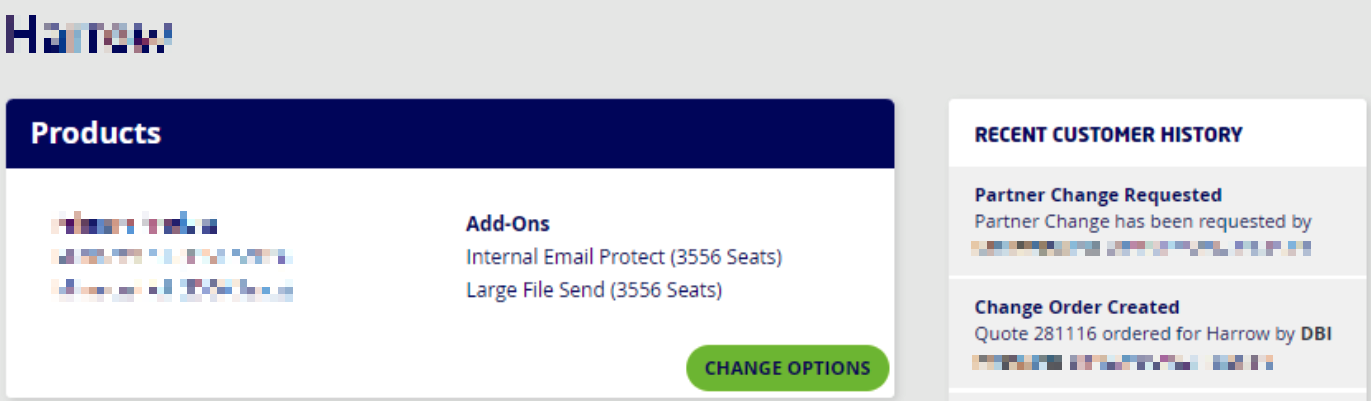
Task: Click first blurred product name line
Action: [134, 224]
